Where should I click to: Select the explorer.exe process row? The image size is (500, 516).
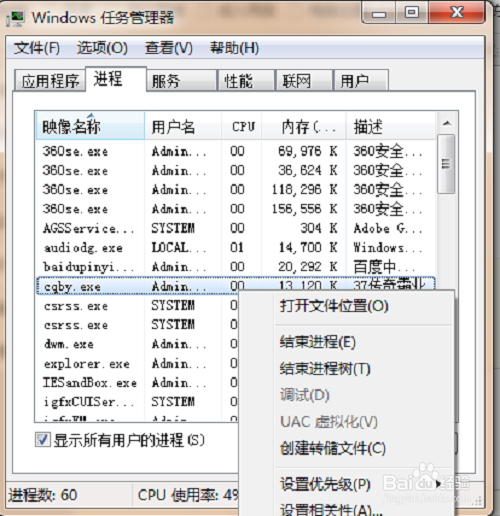[137, 363]
